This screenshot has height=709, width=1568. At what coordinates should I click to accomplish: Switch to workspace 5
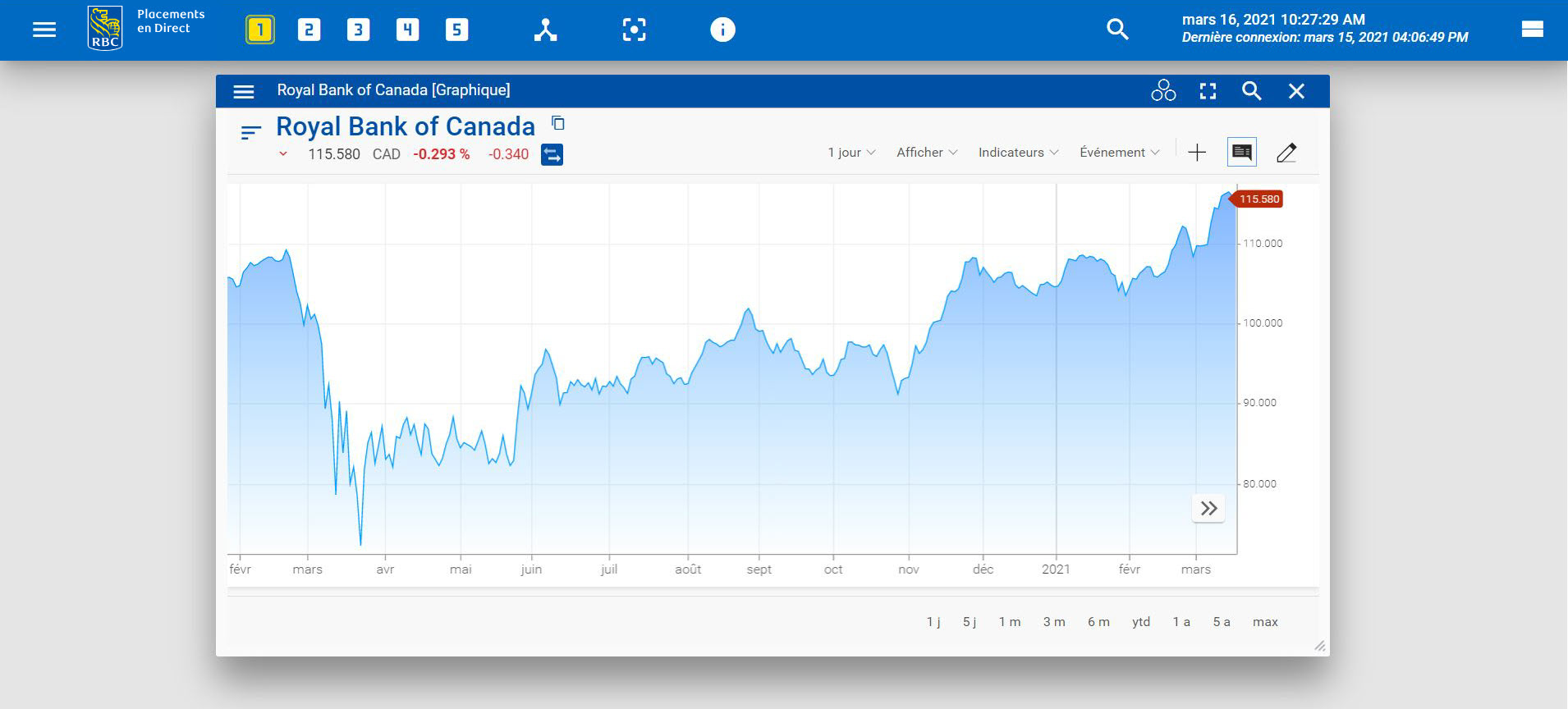pyautogui.click(x=456, y=30)
